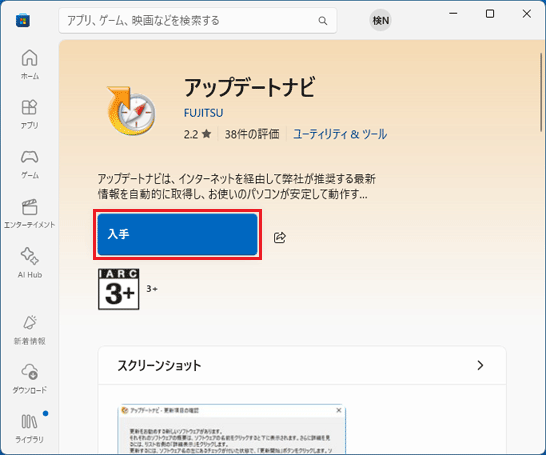Close the Microsoft Store window

click(526, 14)
